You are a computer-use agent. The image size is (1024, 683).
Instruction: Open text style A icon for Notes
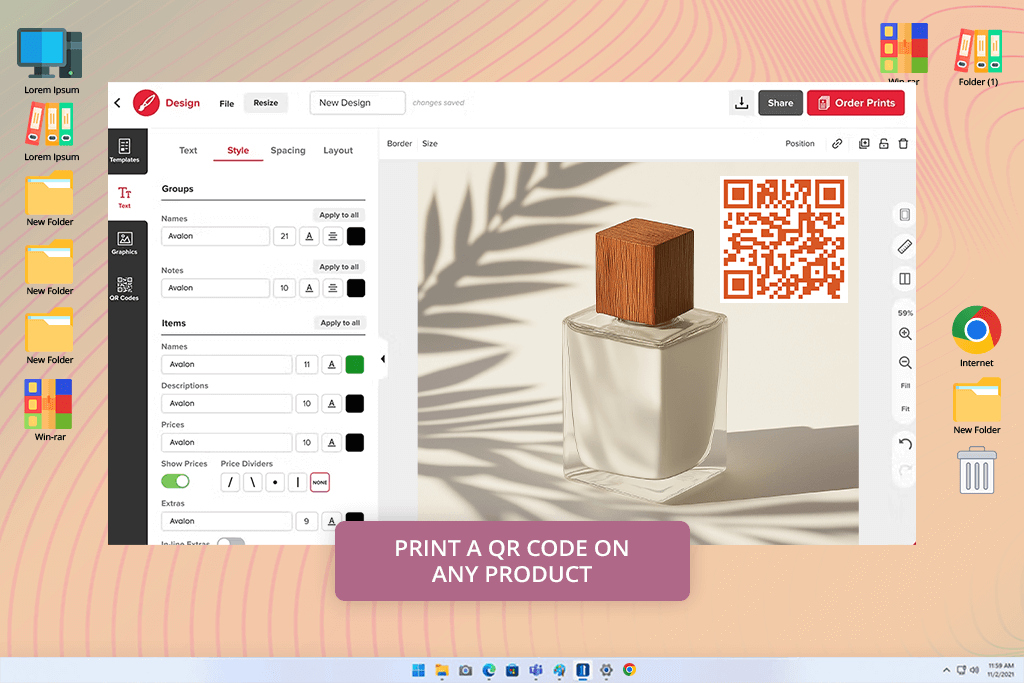coord(310,288)
